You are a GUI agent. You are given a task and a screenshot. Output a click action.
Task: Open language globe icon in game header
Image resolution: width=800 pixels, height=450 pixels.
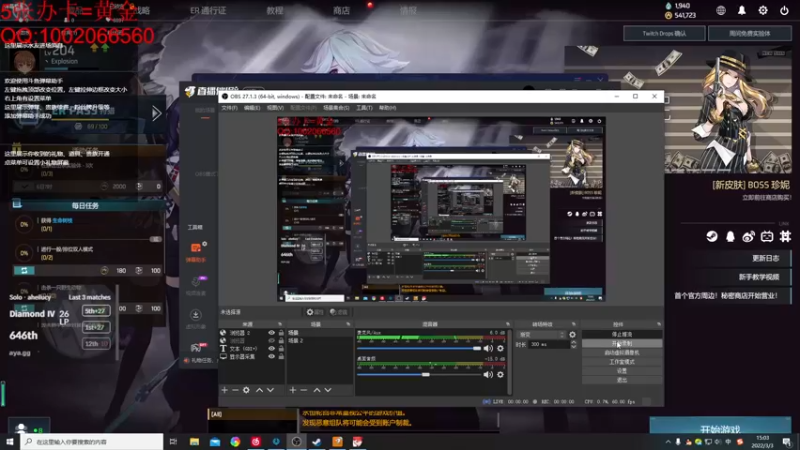(721, 10)
